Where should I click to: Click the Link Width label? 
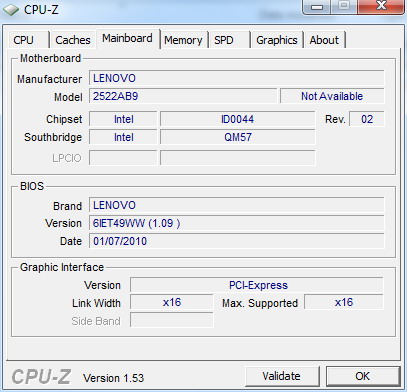(96, 303)
